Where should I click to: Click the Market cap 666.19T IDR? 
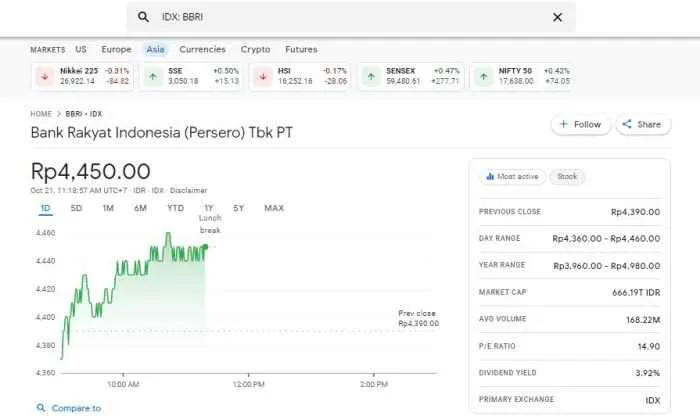point(636,293)
